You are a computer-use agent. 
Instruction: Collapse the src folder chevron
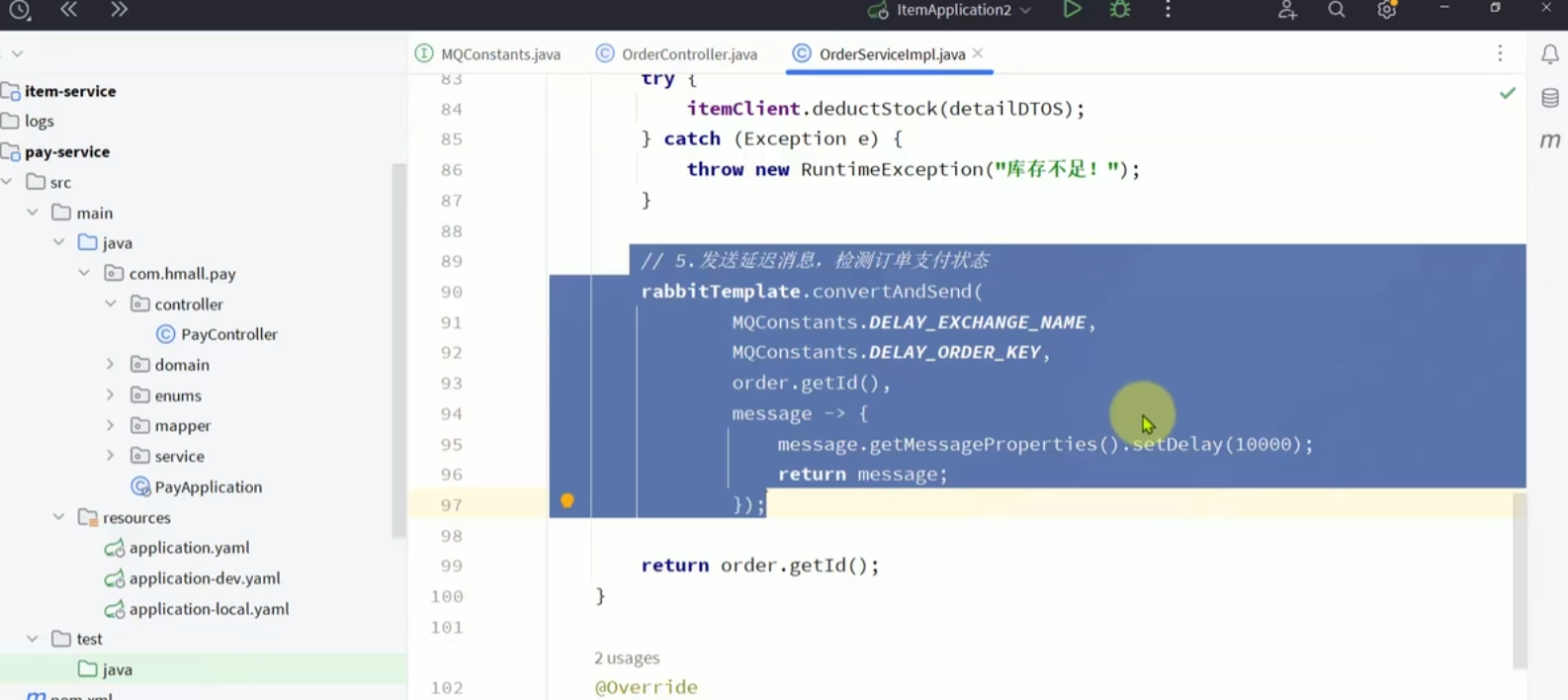click(7, 182)
